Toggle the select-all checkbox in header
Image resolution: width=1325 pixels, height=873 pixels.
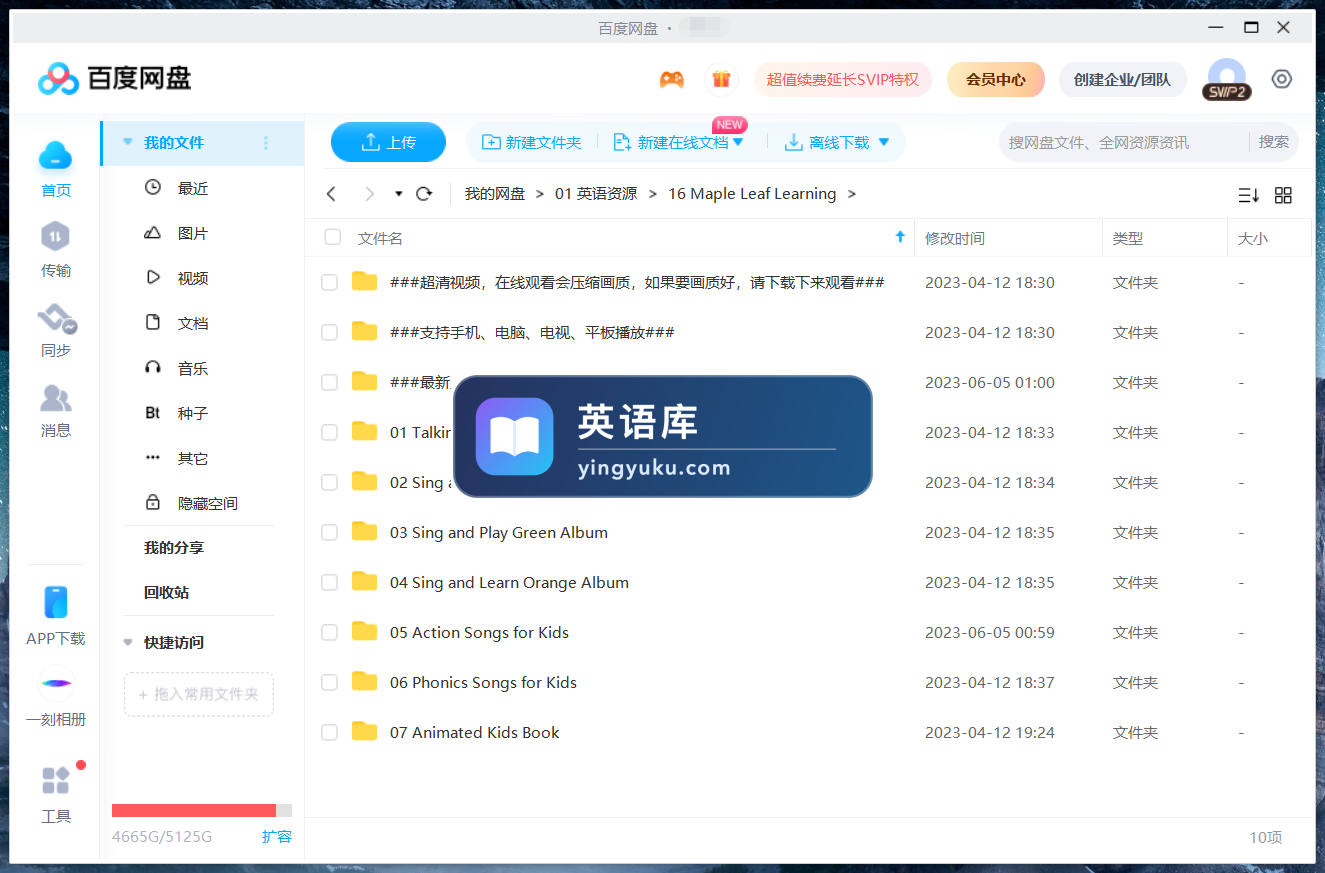point(333,237)
